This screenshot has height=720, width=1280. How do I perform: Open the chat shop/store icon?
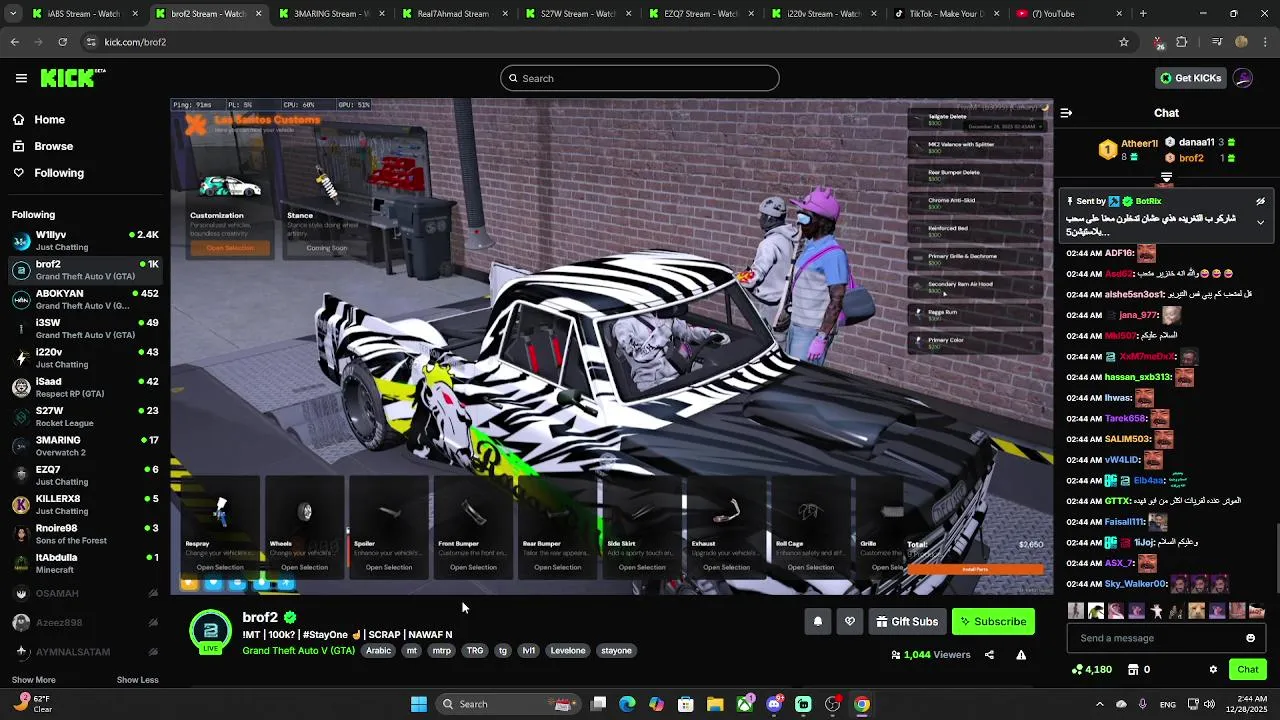tap(1133, 670)
